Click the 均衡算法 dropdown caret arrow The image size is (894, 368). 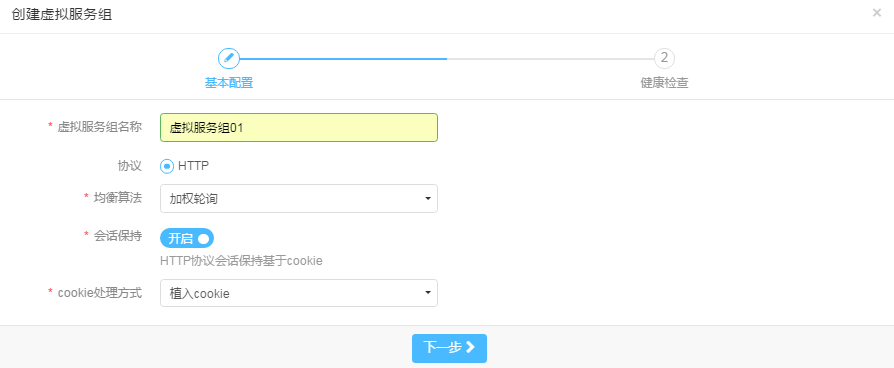[x=428, y=199]
